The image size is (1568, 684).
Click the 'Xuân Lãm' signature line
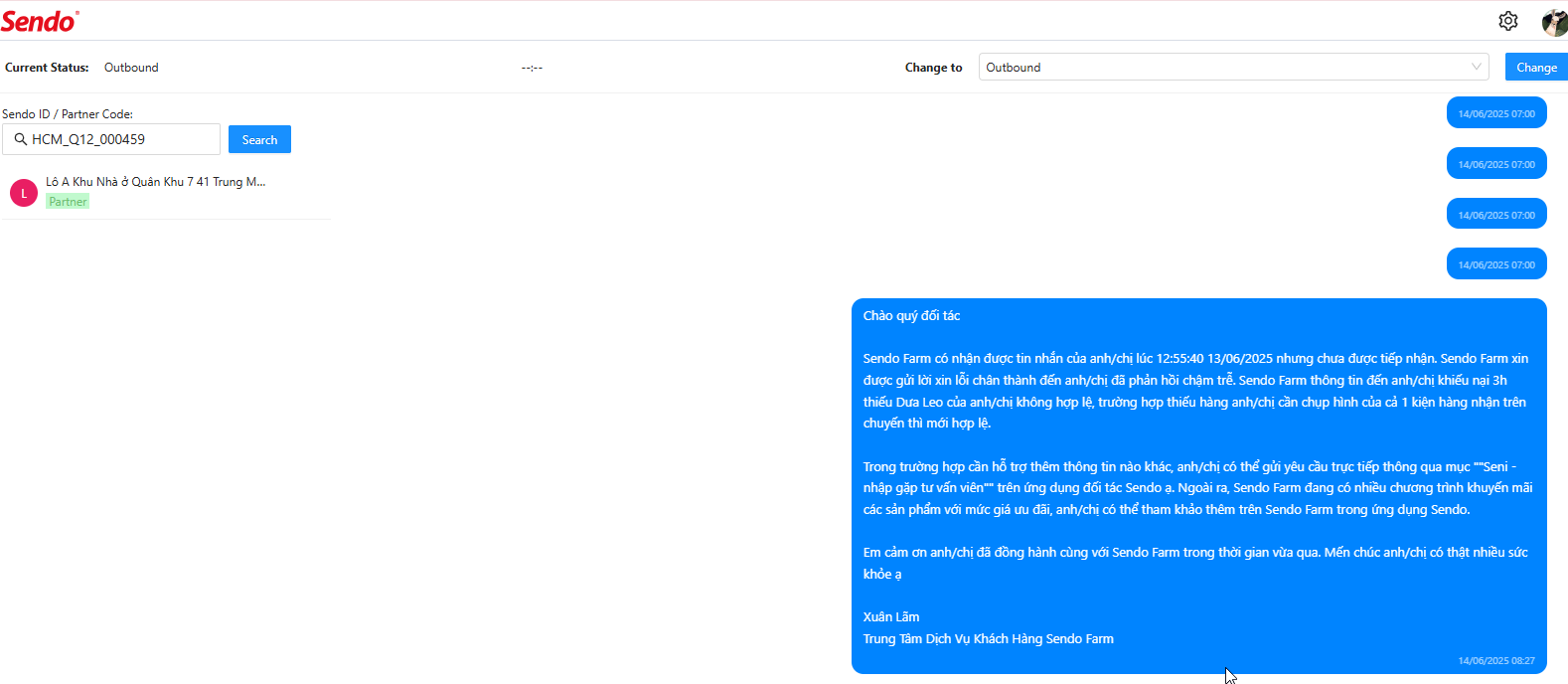click(891, 616)
